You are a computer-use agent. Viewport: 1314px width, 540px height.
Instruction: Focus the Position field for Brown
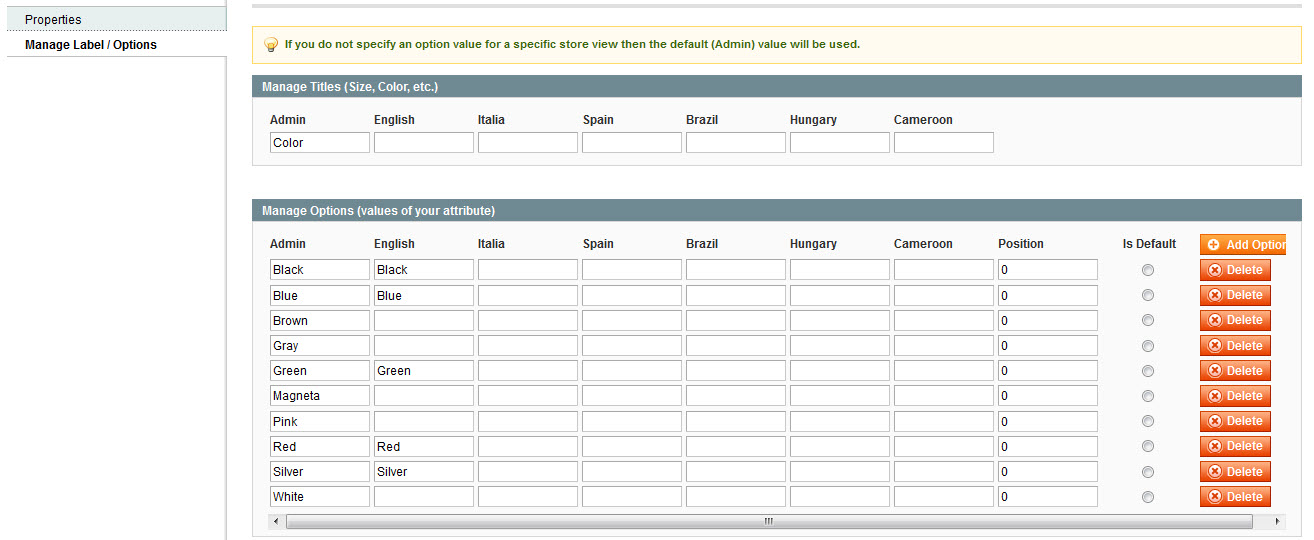(1048, 321)
